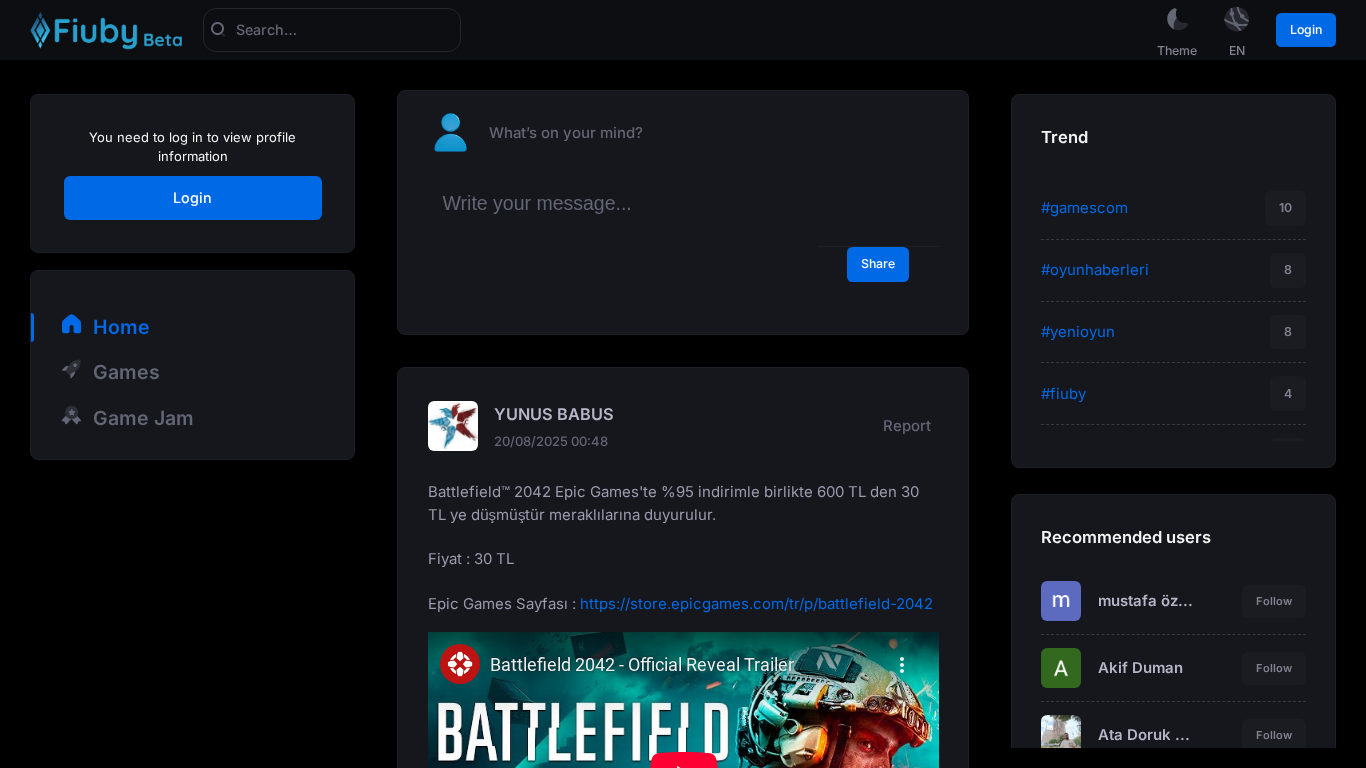Focus the Search... input field

pyautogui.click(x=332, y=30)
